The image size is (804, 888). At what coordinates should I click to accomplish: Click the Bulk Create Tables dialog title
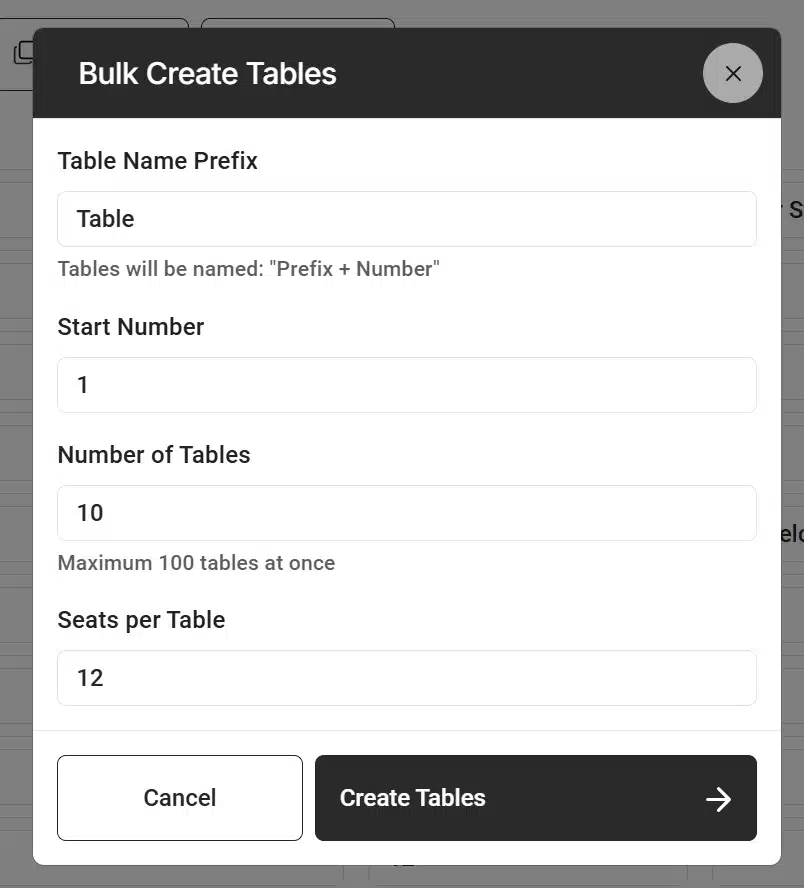tap(207, 73)
